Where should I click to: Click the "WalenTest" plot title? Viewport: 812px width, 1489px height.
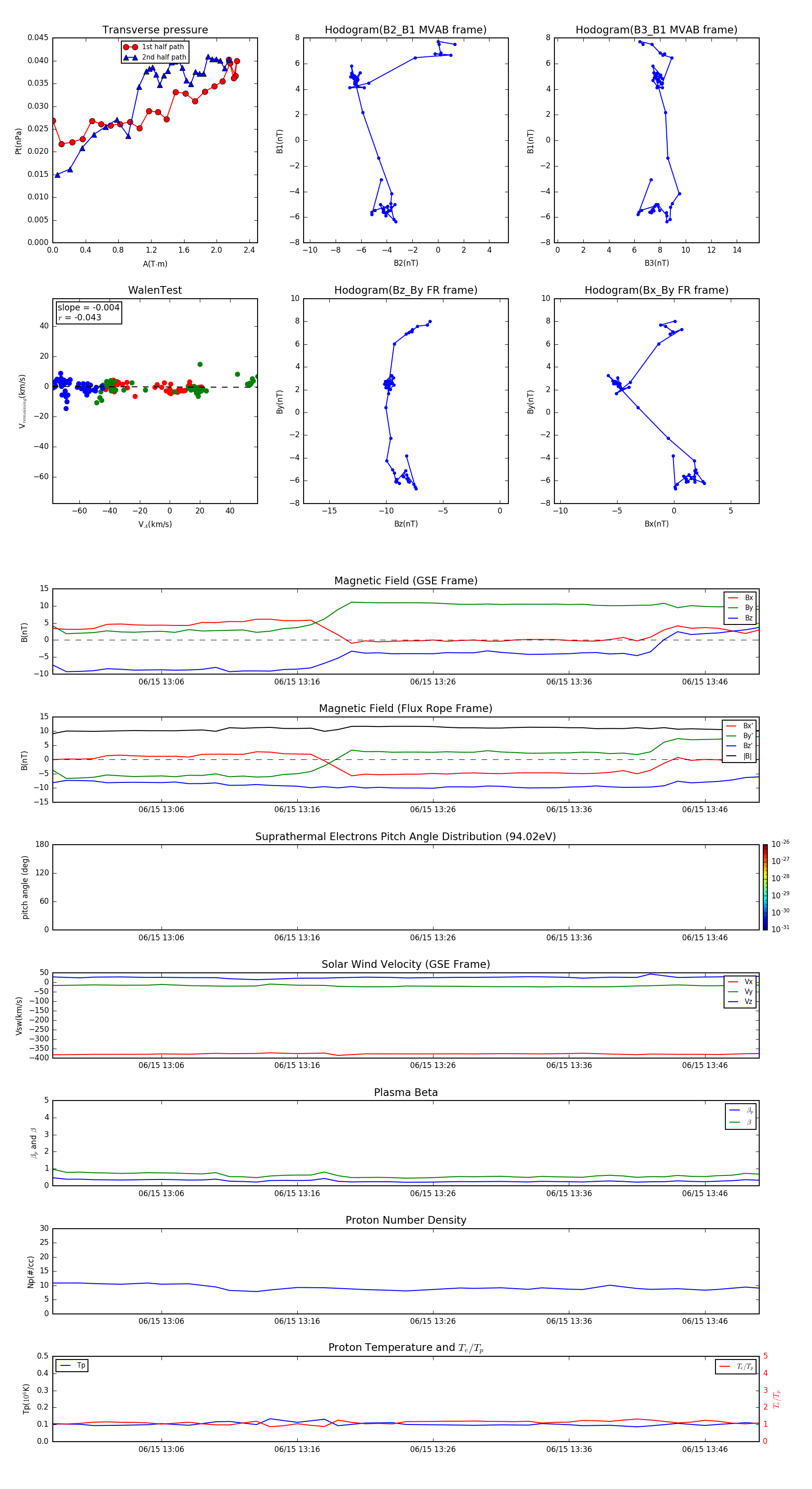[x=155, y=290]
